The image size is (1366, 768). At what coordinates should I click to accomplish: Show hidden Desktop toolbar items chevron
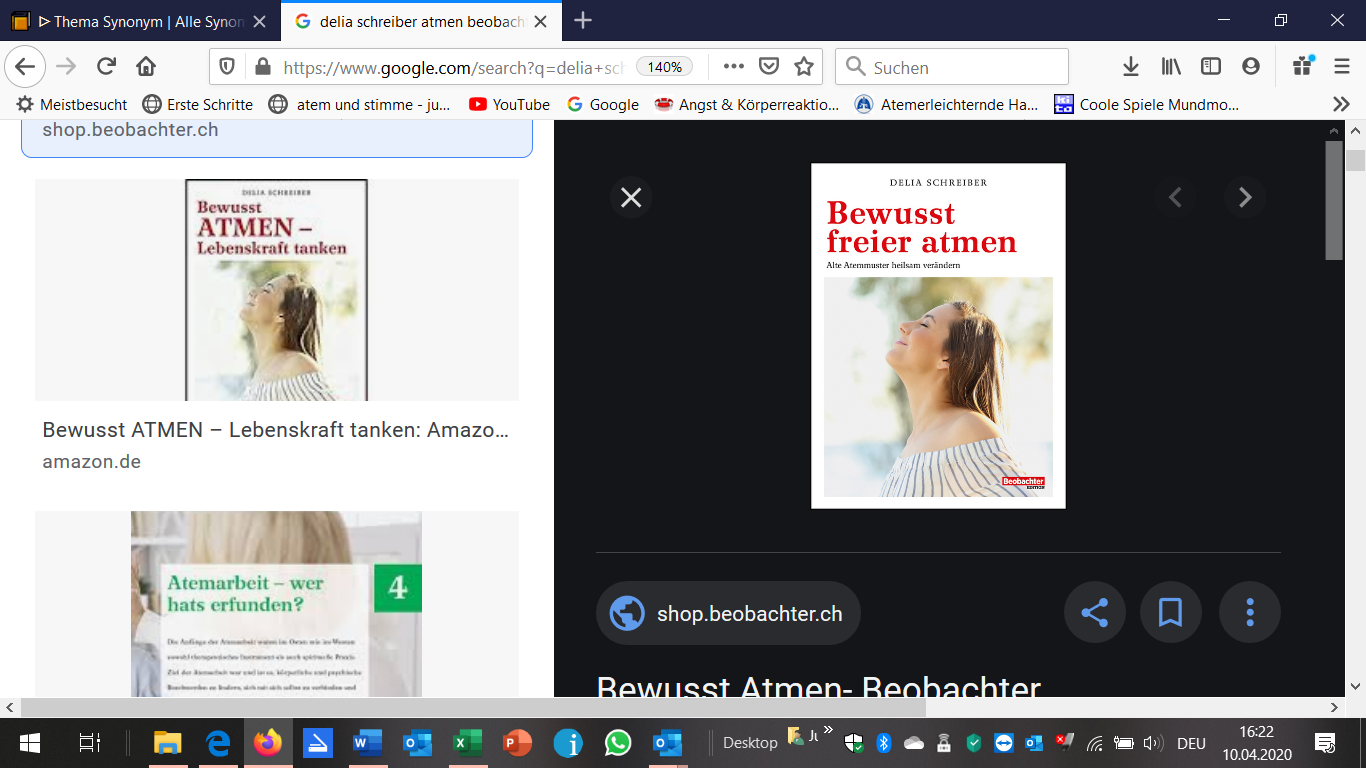[x=828, y=730]
